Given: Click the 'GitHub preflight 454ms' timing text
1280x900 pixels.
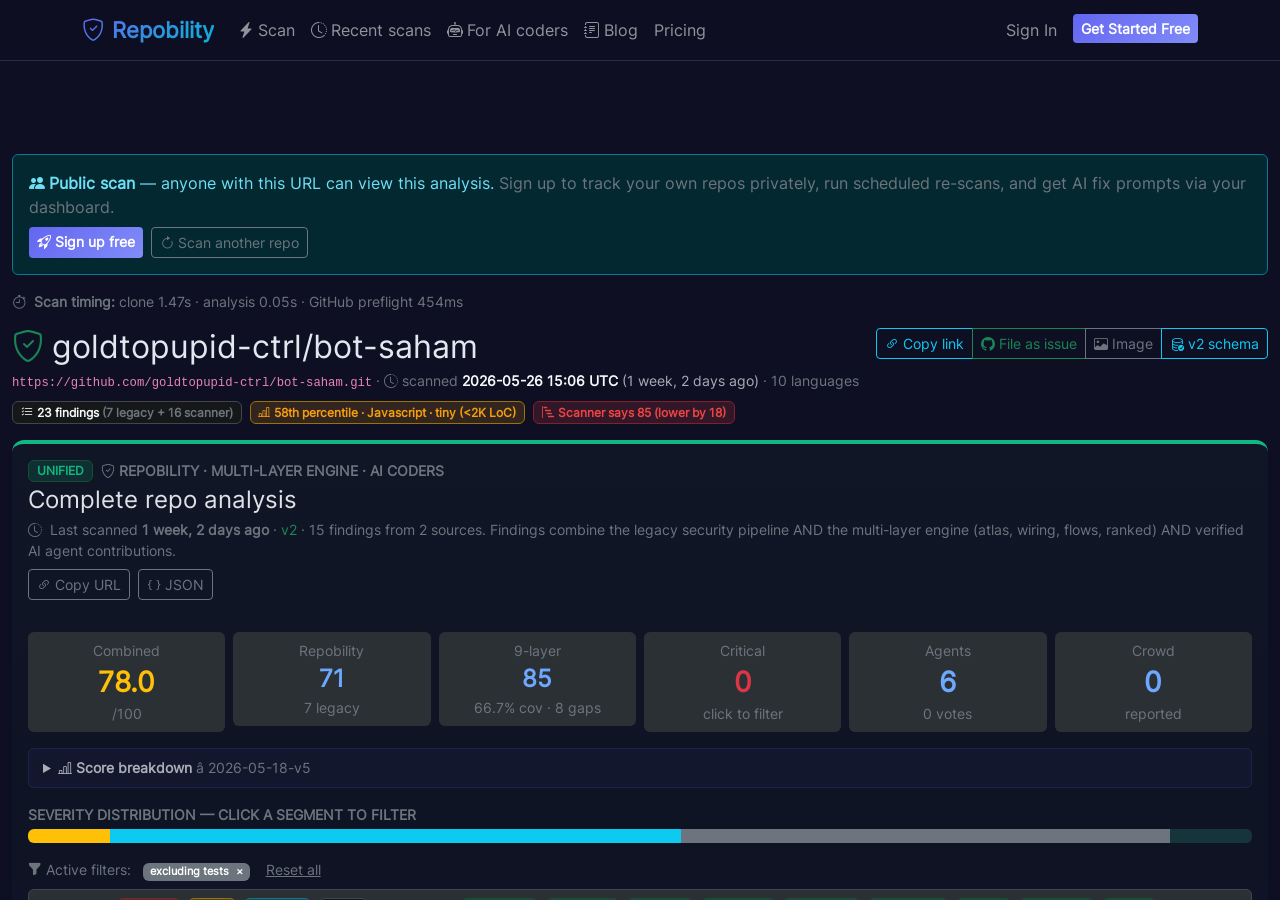Looking at the screenshot, I should [x=386, y=302].
